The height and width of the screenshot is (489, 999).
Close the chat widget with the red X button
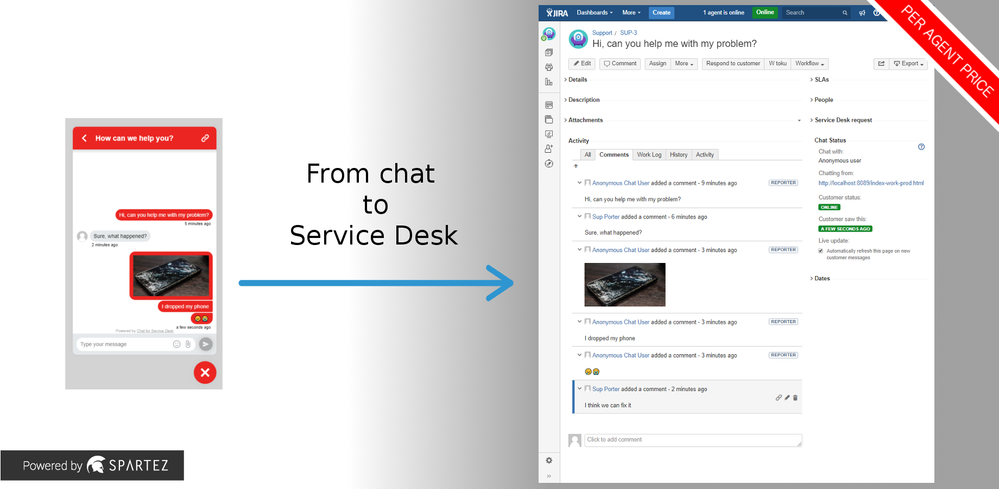pos(205,372)
